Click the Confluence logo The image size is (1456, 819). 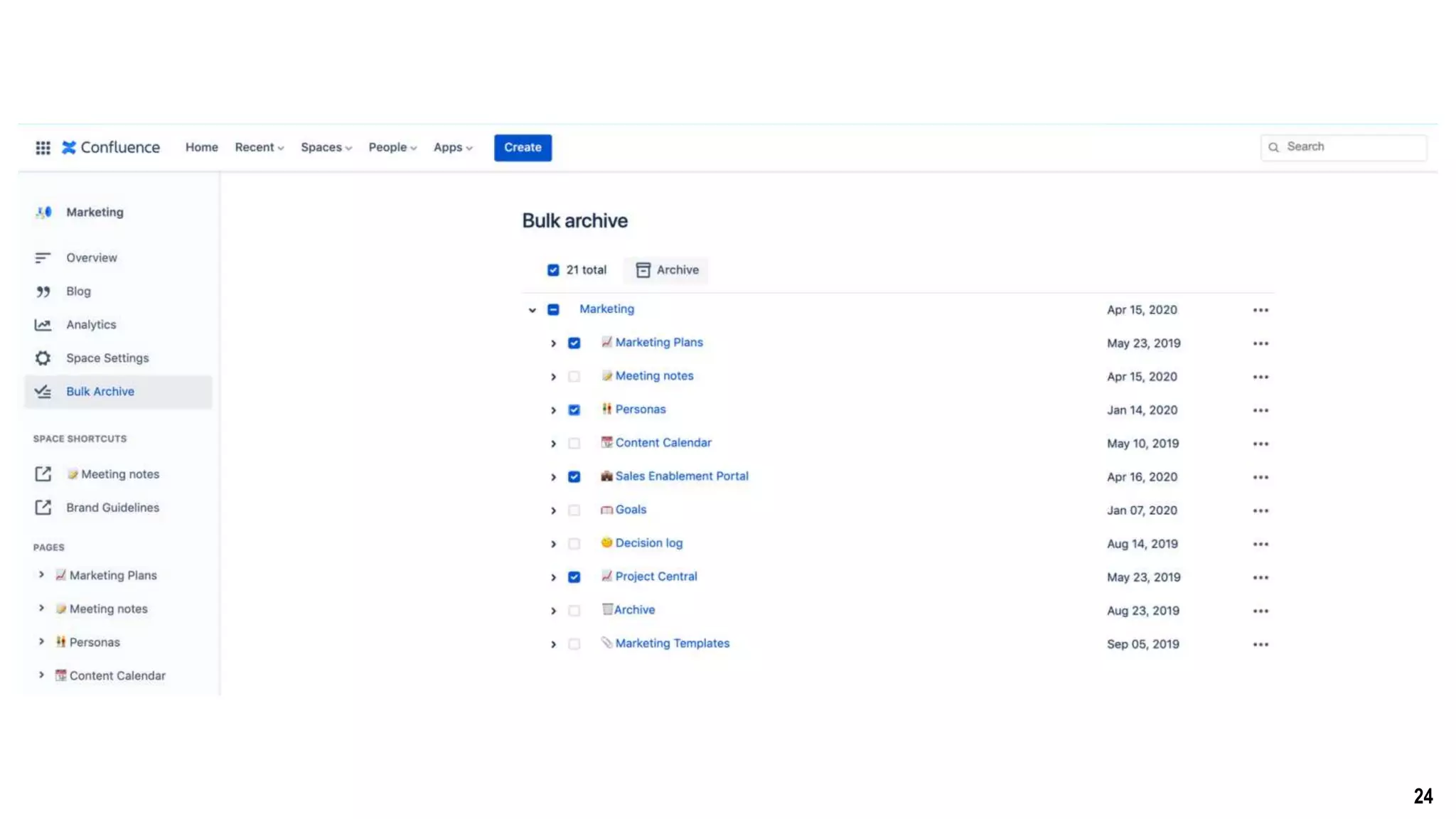(111, 147)
